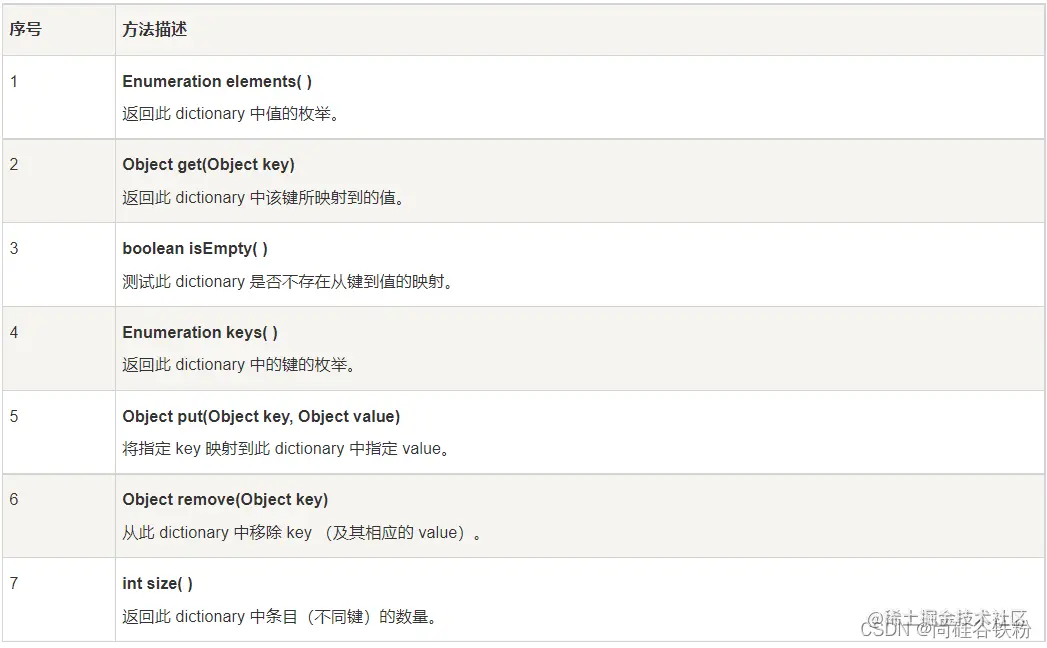
Task: Click the description 测试此 dictionary 是否不存在从键到值的映射
Action: pos(288,282)
